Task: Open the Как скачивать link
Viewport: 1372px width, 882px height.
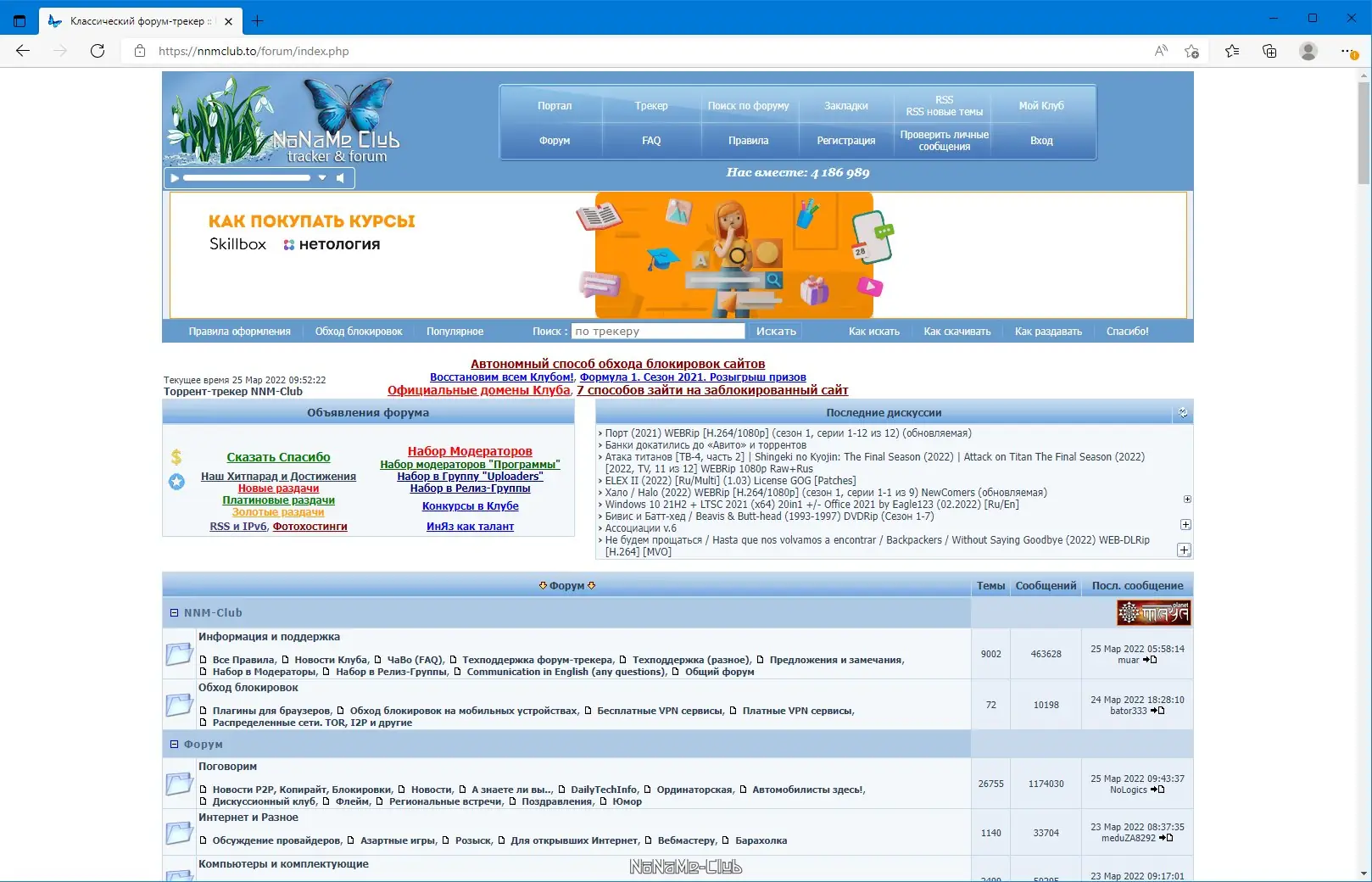Action: click(x=957, y=332)
